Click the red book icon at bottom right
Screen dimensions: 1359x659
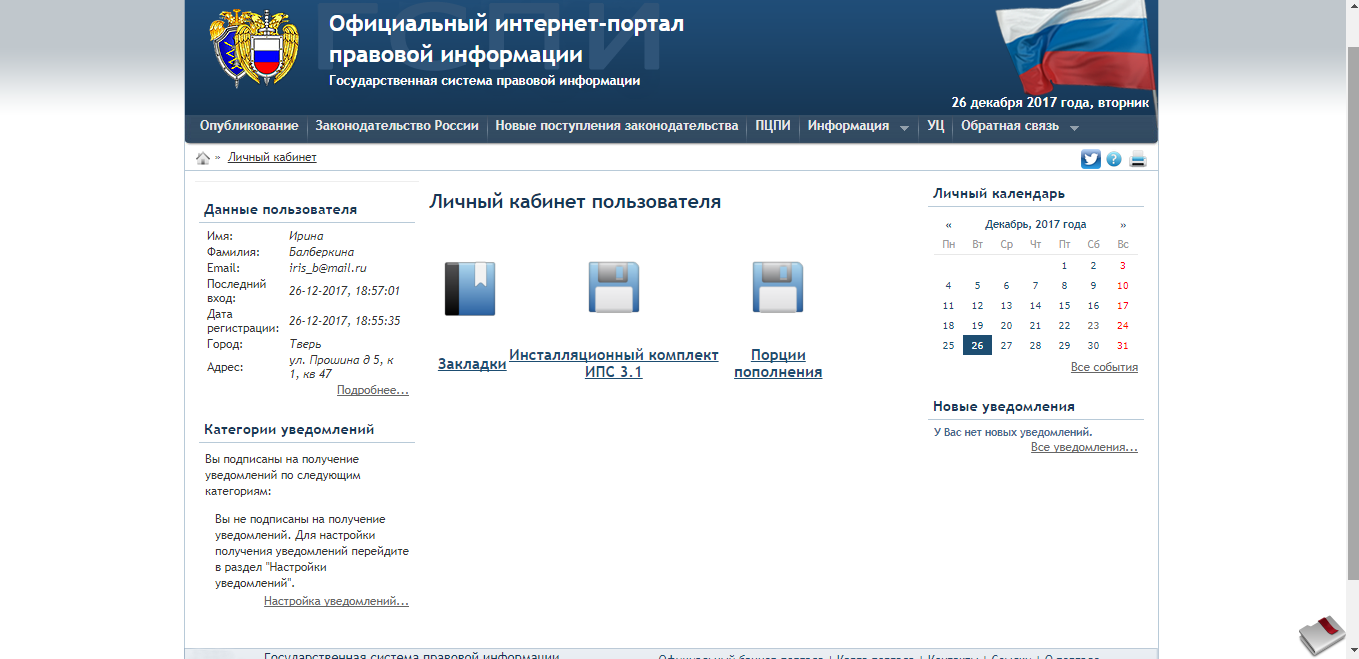[x=1322, y=634]
